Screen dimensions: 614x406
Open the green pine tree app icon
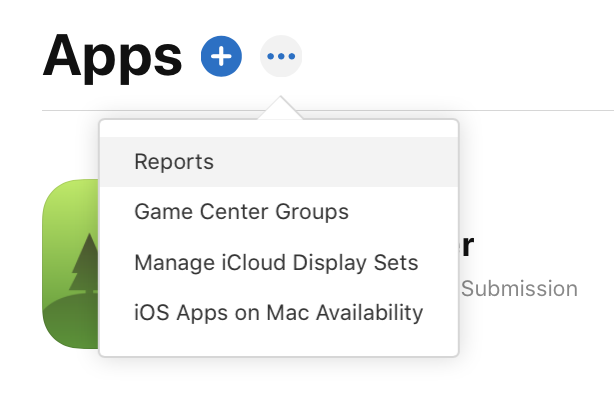pyautogui.click(x=70, y=265)
